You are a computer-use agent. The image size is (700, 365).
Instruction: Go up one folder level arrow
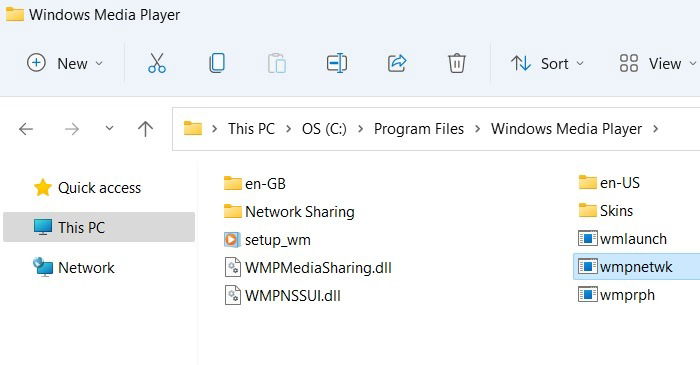(x=145, y=129)
